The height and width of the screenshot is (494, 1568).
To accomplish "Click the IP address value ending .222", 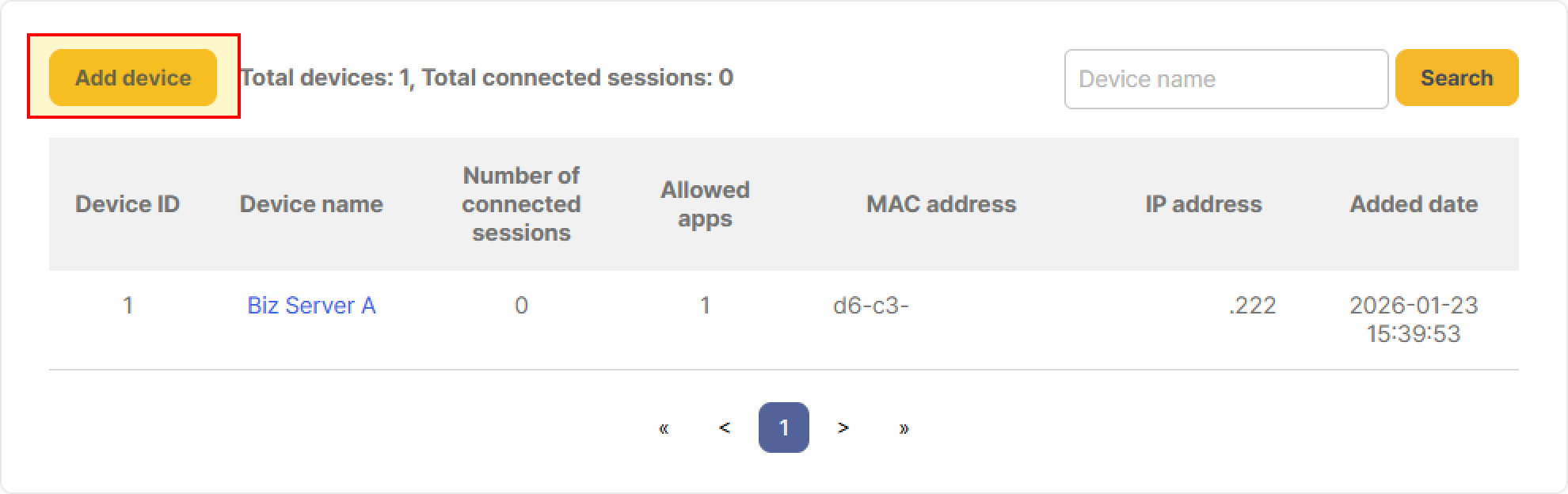I will tap(1252, 306).
